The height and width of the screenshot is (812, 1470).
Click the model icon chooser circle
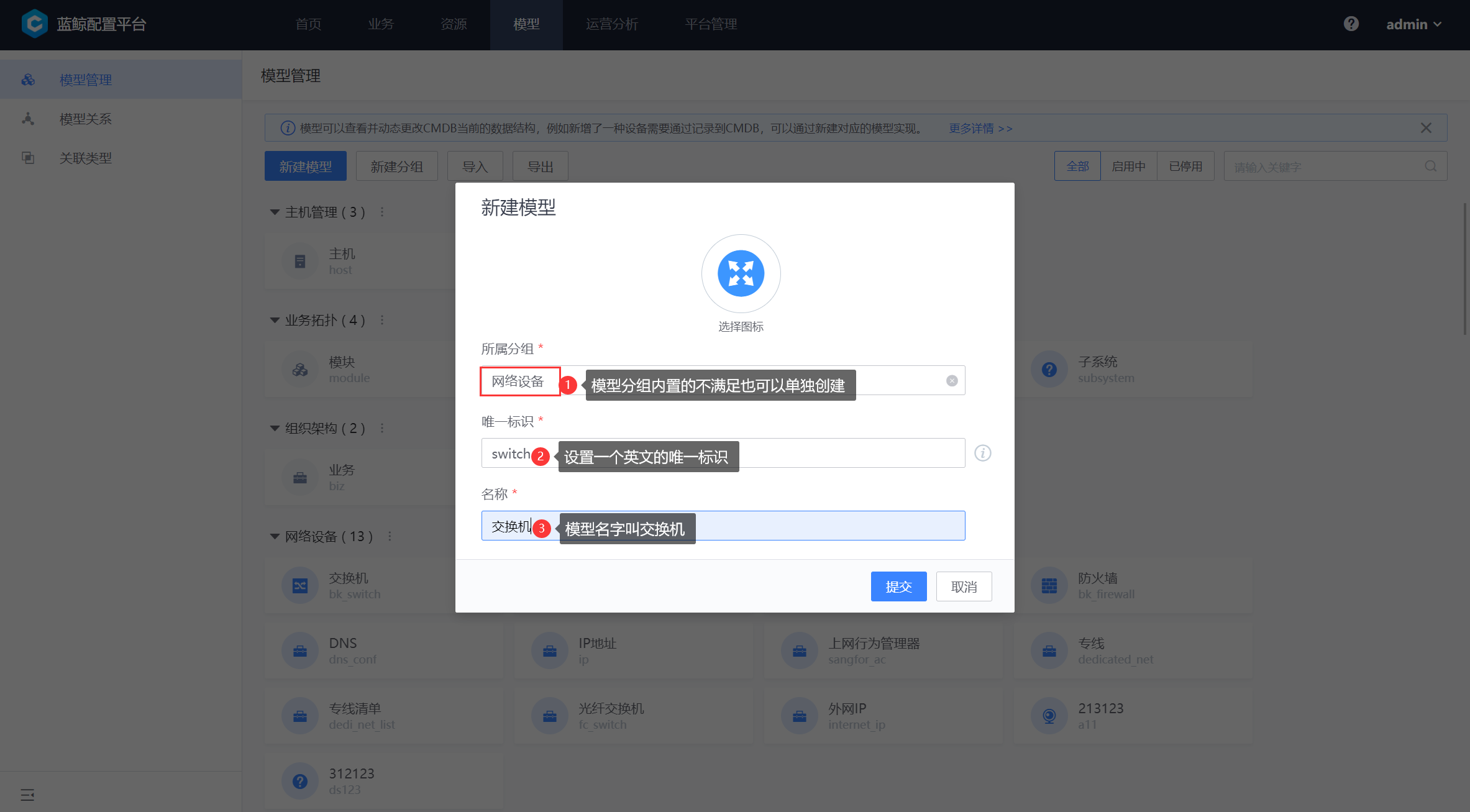point(741,273)
